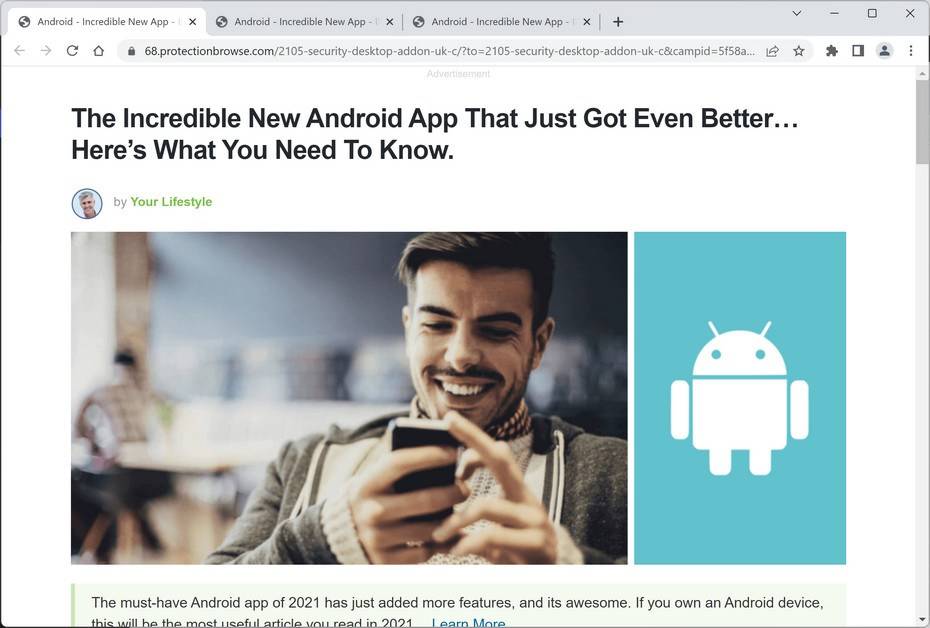Open Chrome three-dot menu

tap(911, 51)
